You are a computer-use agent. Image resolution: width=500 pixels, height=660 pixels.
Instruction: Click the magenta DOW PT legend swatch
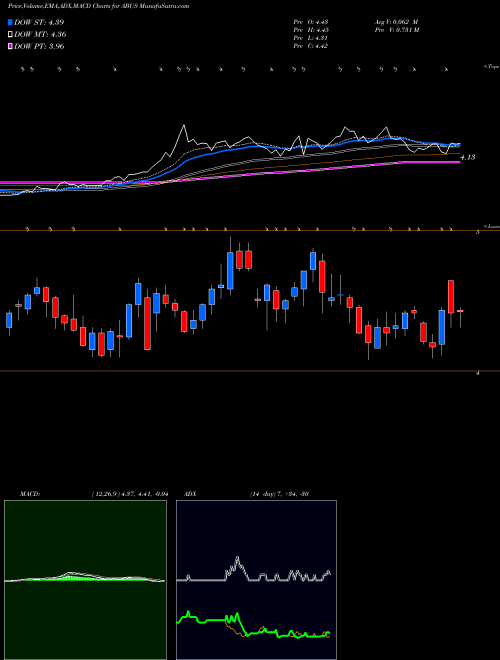(x=10, y=46)
